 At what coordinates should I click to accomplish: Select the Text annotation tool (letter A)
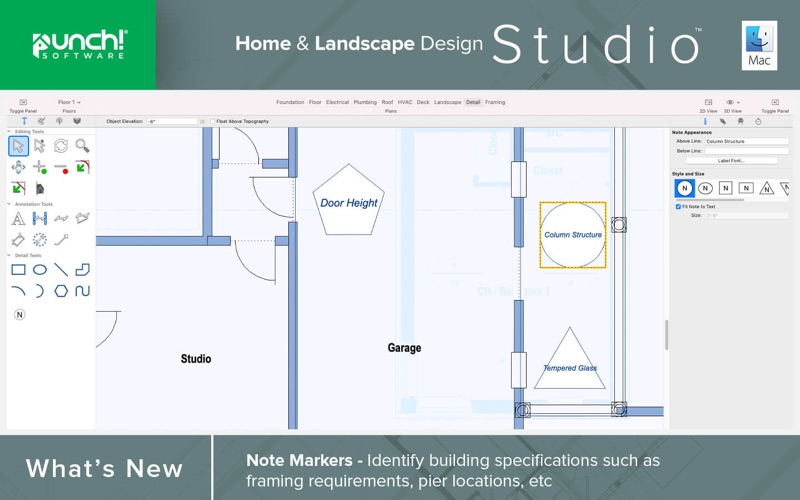click(18, 218)
